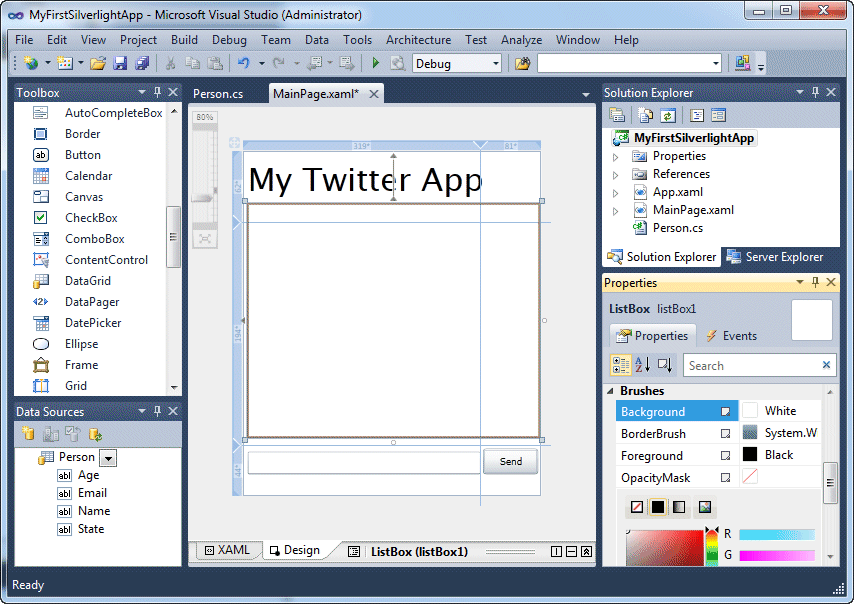Click the Cut scissors icon

[x=170, y=64]
